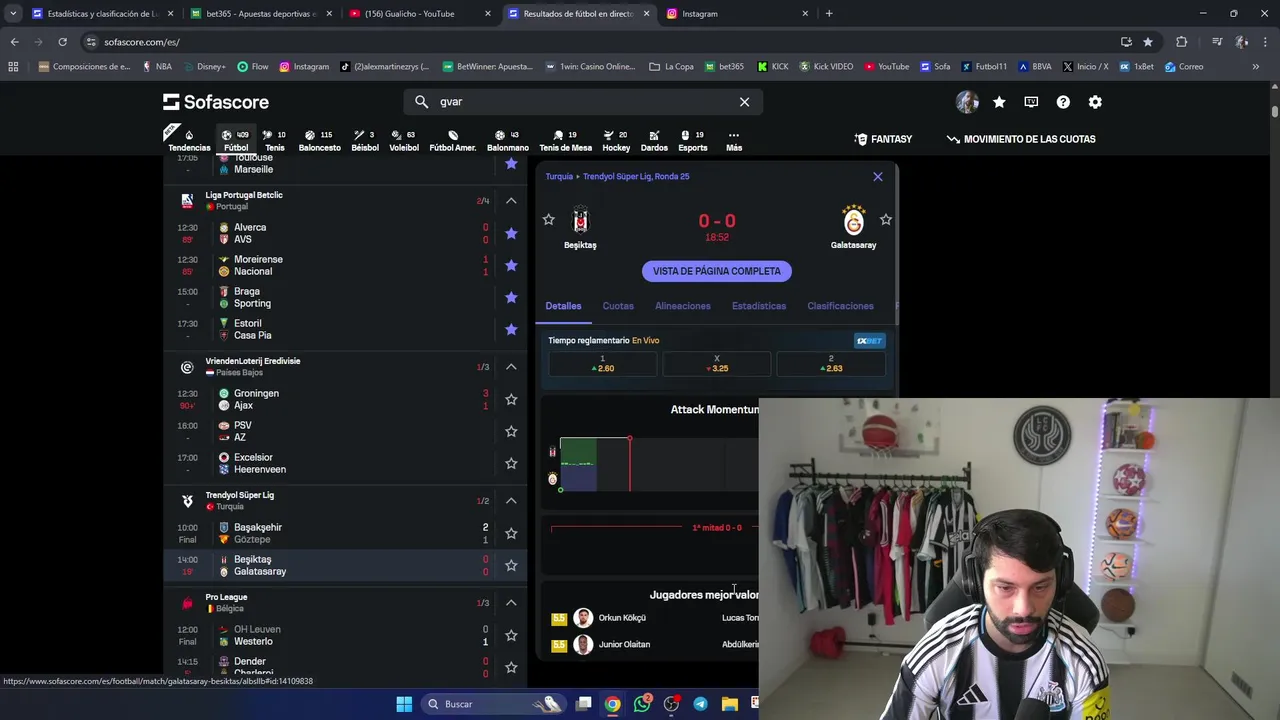The image size is (1280, 720).
Task: Open the user profile avatar
Action: (x=967, y=102)
